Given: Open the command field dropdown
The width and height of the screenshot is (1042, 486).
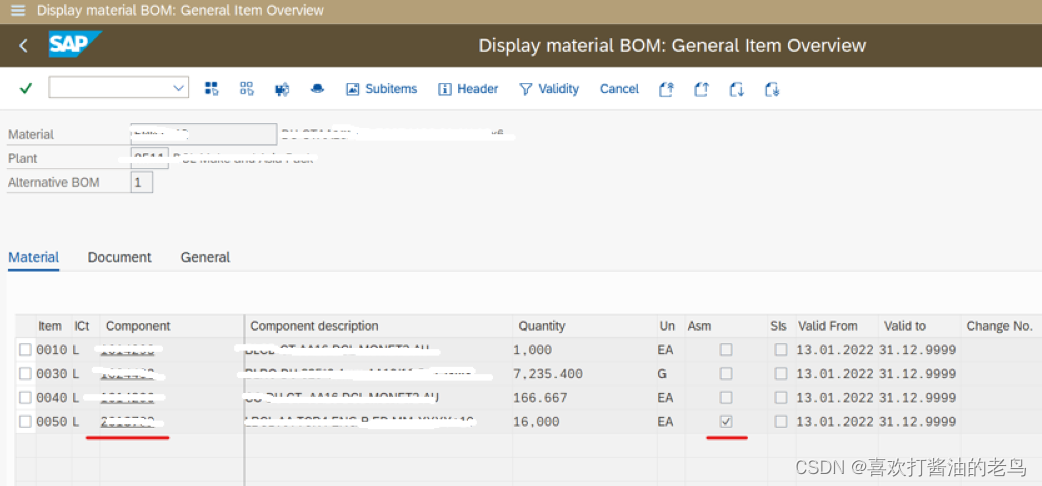Looking at the screenshot, I should pos(178,88).
